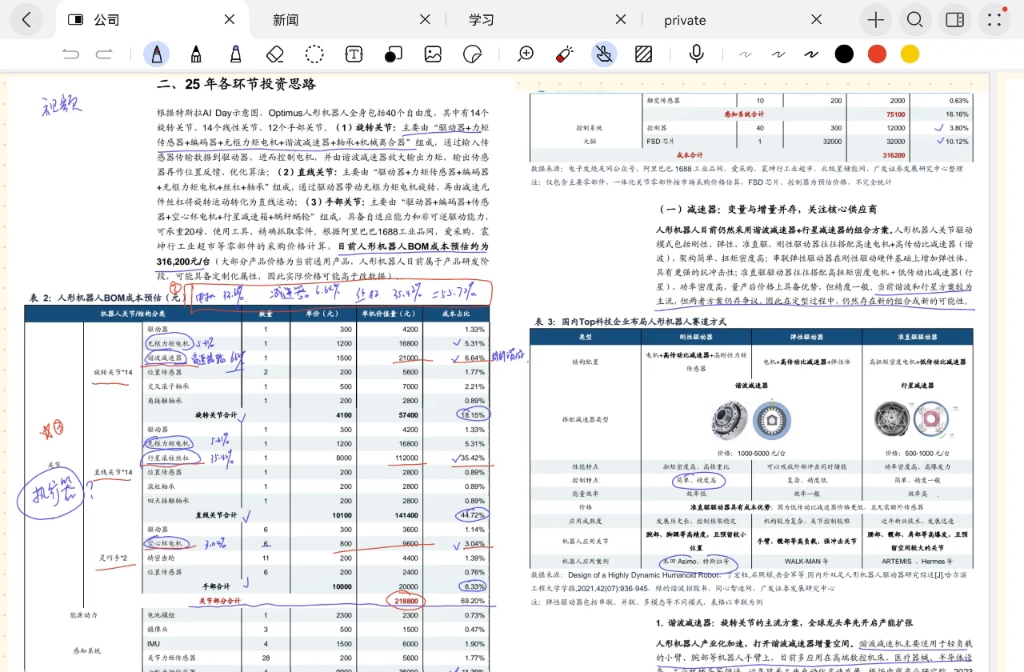Open the Shapes tool
The height and width of the screenshot is (672, 1024).
click(393, 54)
